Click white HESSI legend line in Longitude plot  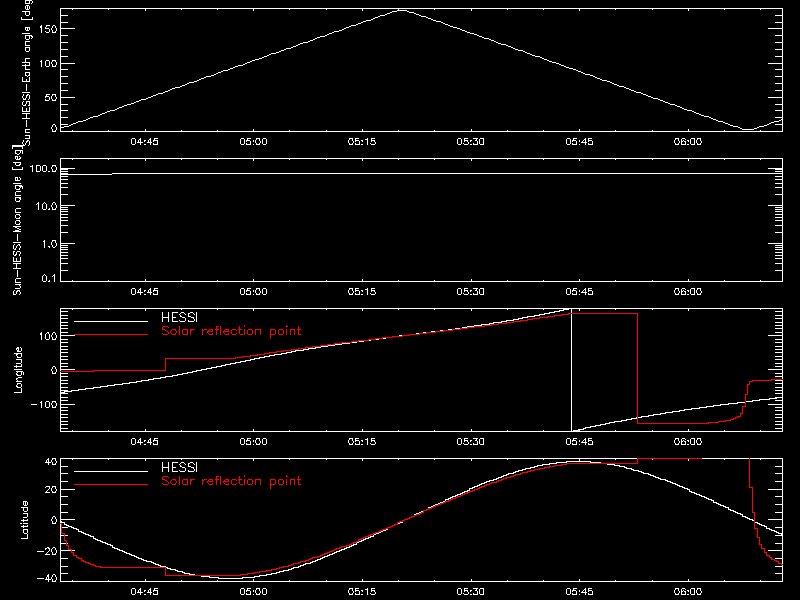click(111, 321)
